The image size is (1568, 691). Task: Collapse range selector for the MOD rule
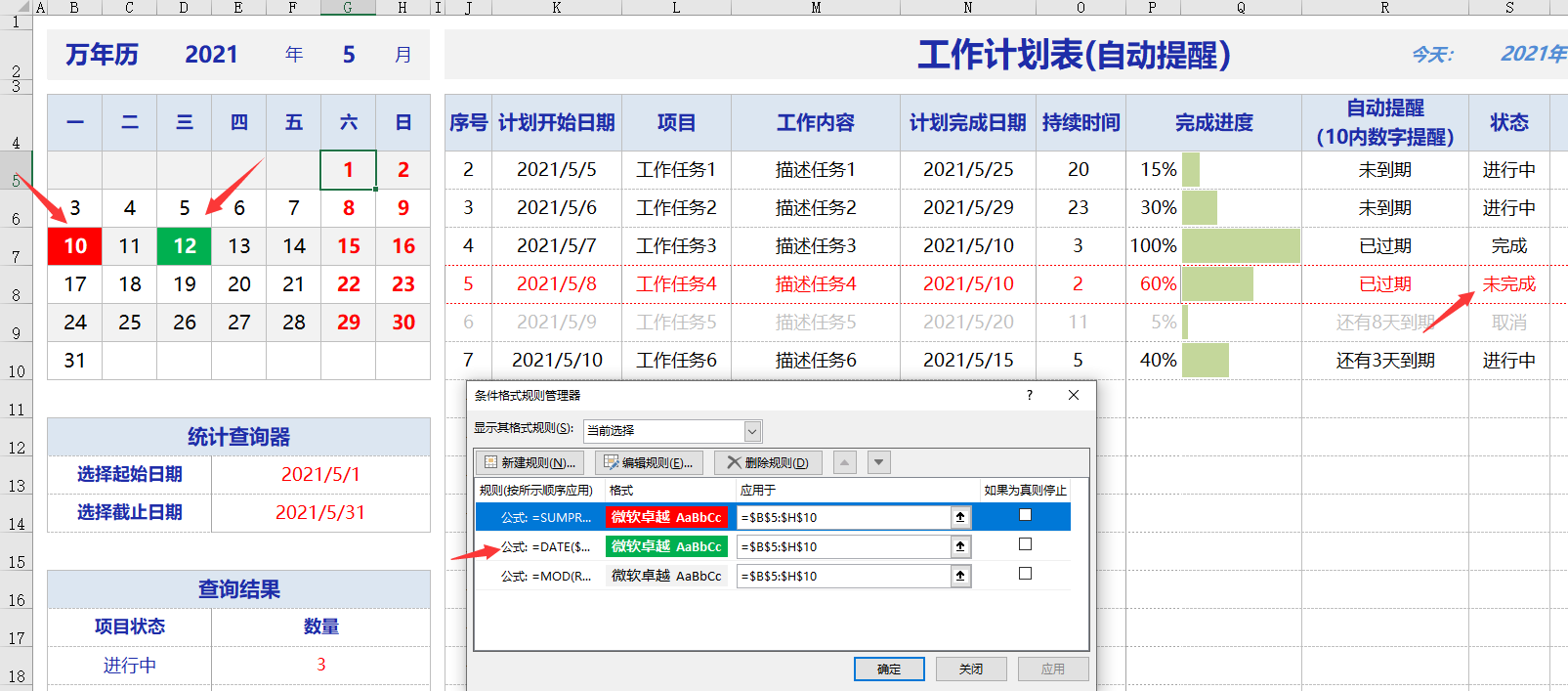(x=960, y=576)
